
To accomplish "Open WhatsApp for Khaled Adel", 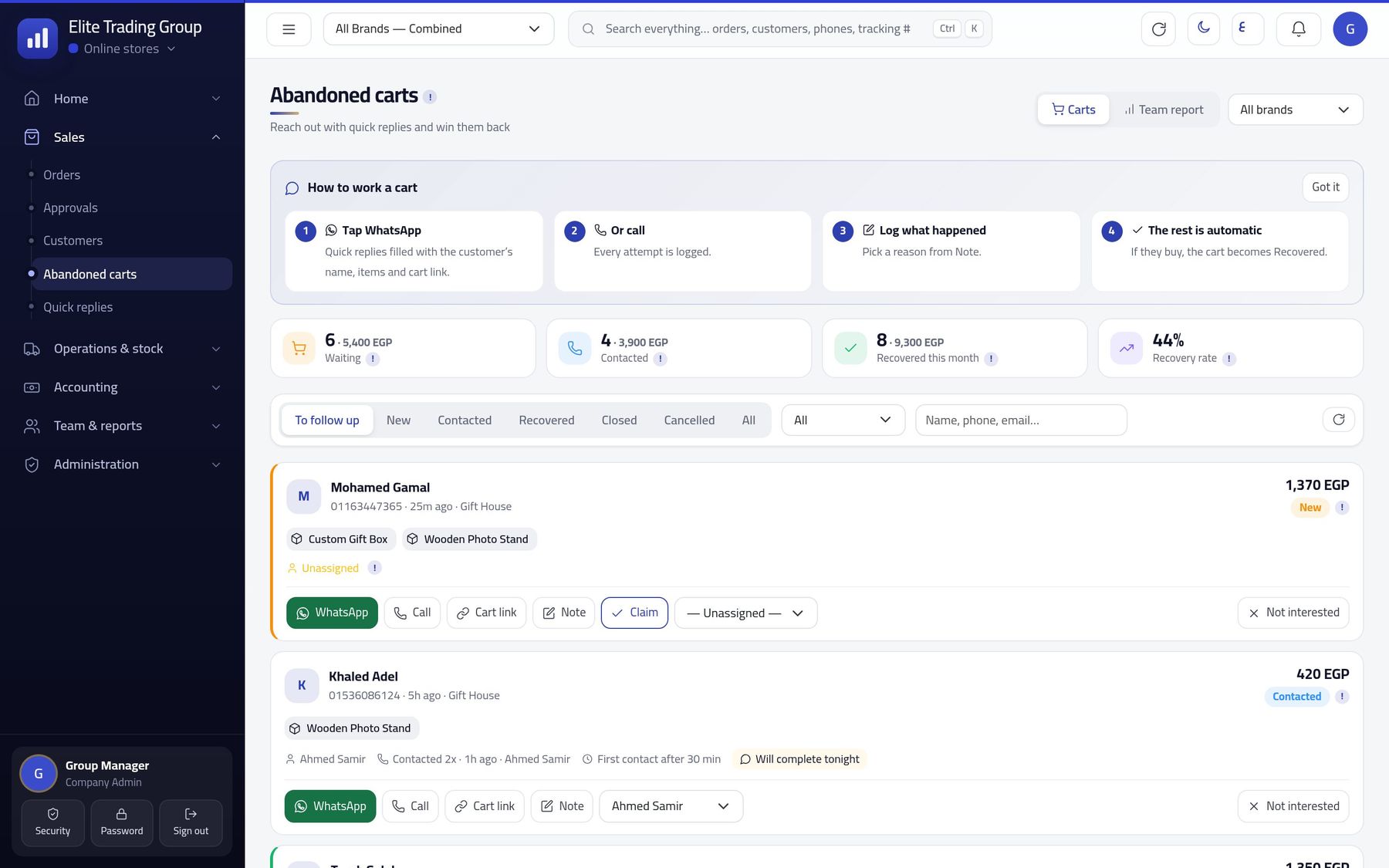I will coord(330,806).
